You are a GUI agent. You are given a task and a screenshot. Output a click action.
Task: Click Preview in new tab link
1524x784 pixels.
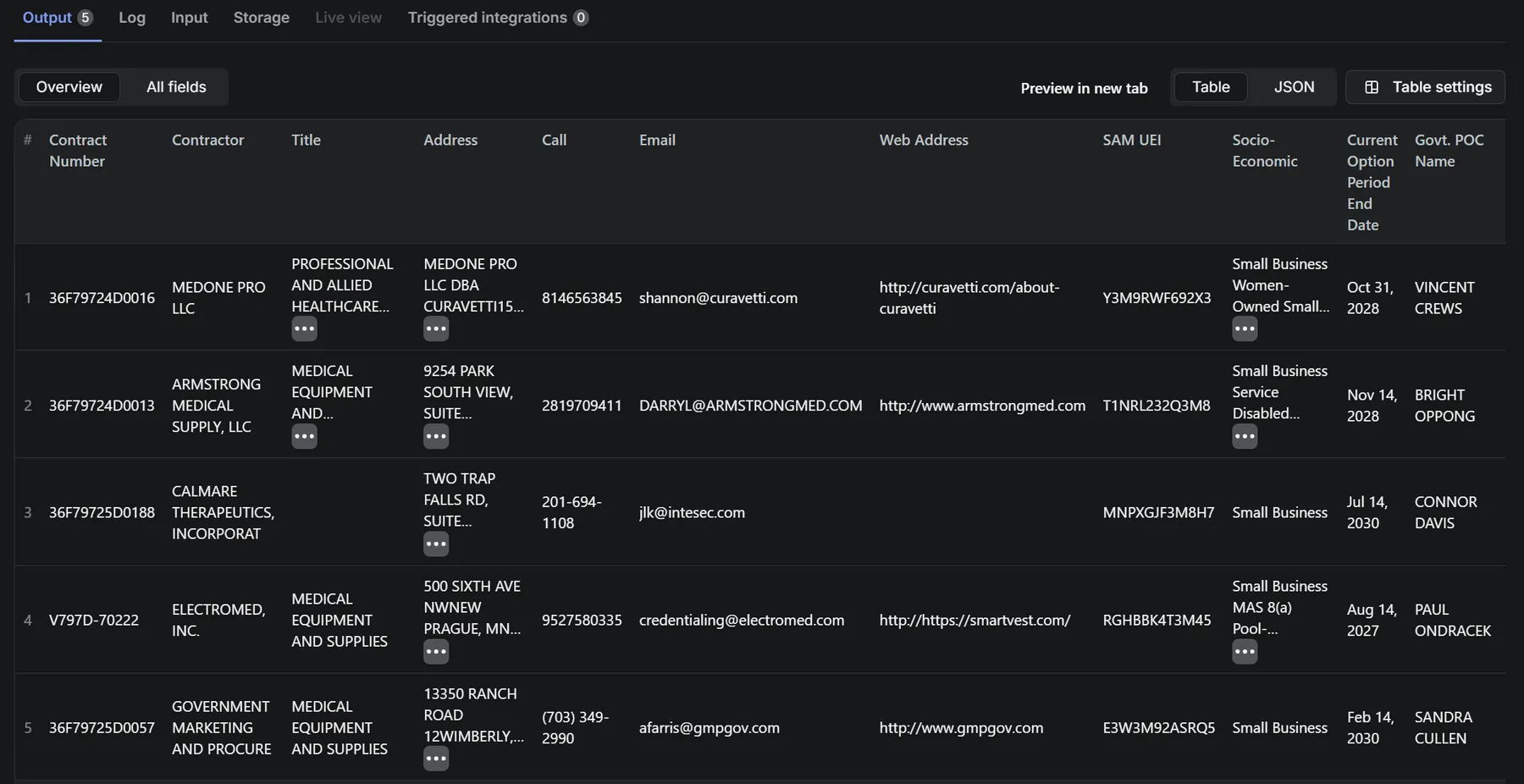(1084, 88)
